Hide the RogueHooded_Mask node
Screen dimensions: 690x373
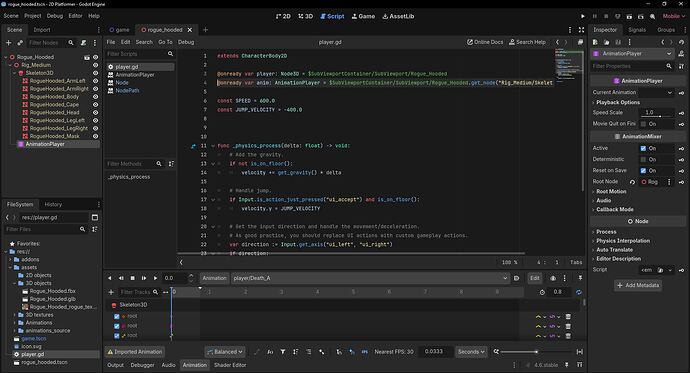[x=95, y=136]
